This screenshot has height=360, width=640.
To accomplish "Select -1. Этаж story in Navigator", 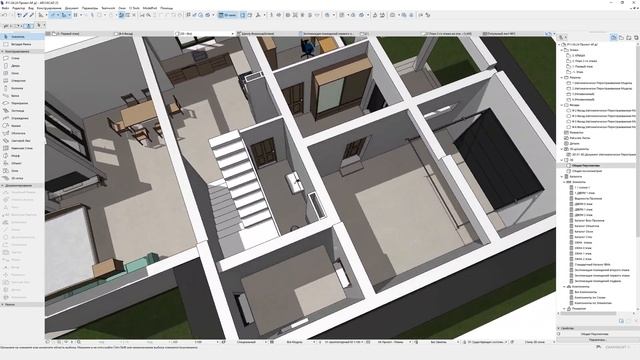I will pyautogui.click(x=578, y=72).
